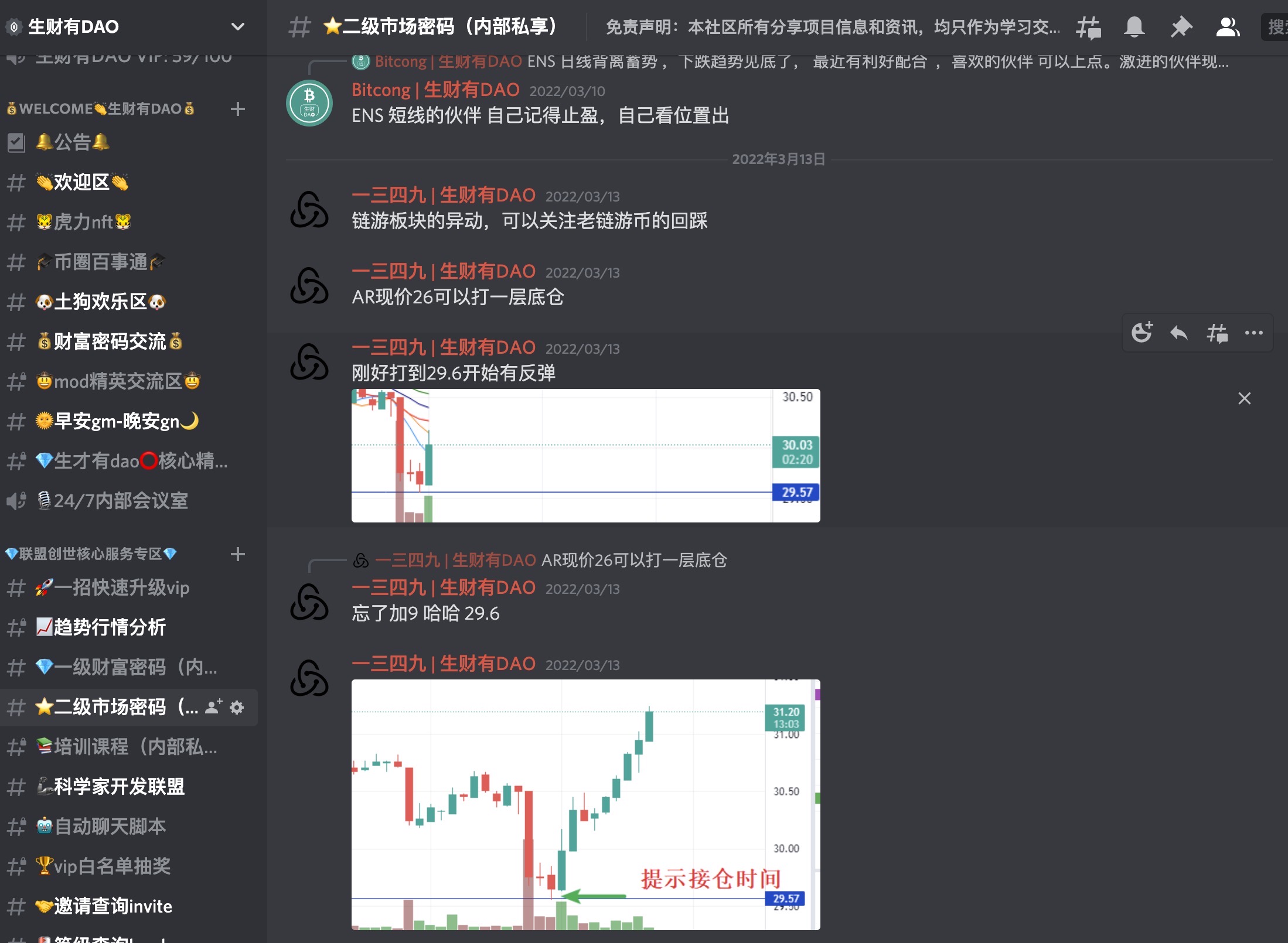Add a reaction to the hovered message
This screenshot has width=1288, height=943.
[x=1142, y=333]
